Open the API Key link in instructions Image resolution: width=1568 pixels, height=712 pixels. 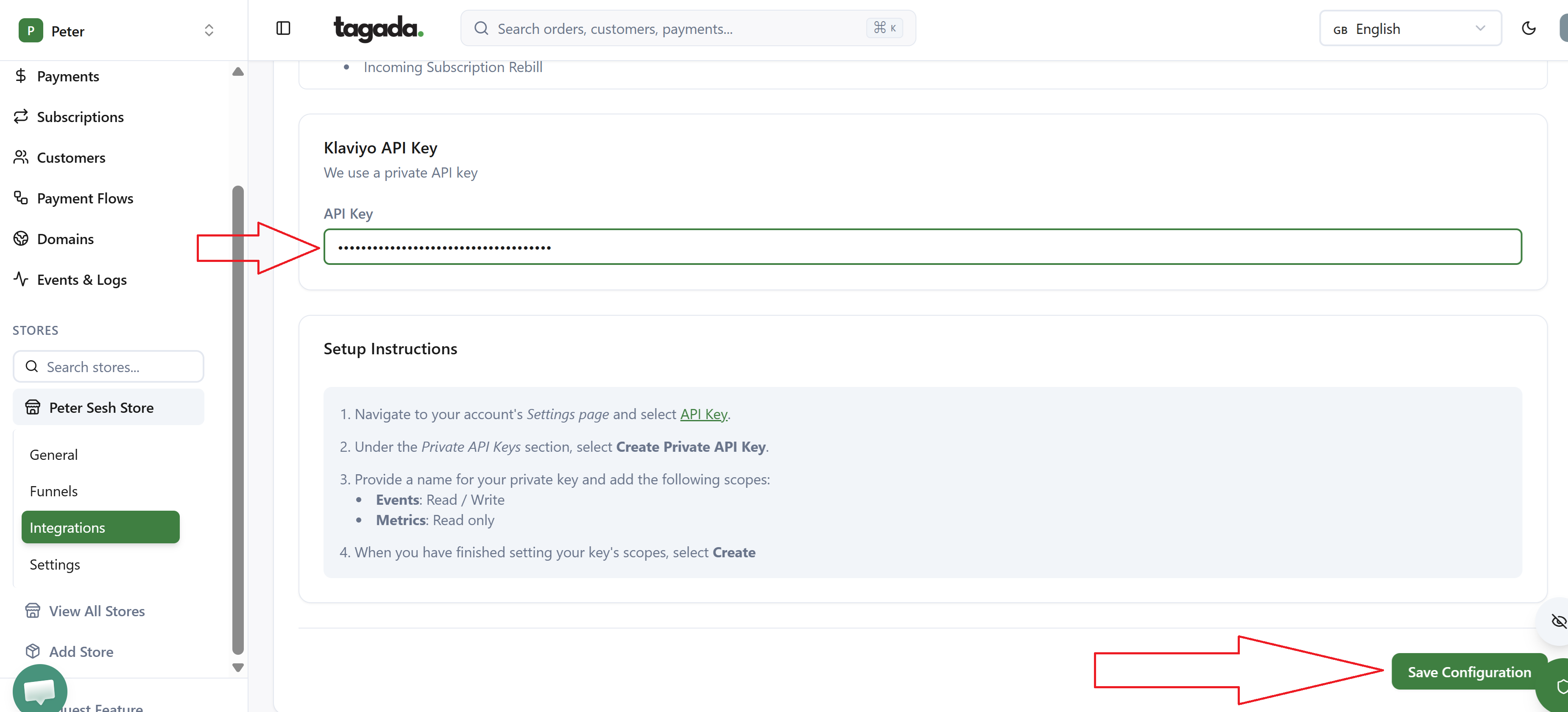click(x=703, y=414)
